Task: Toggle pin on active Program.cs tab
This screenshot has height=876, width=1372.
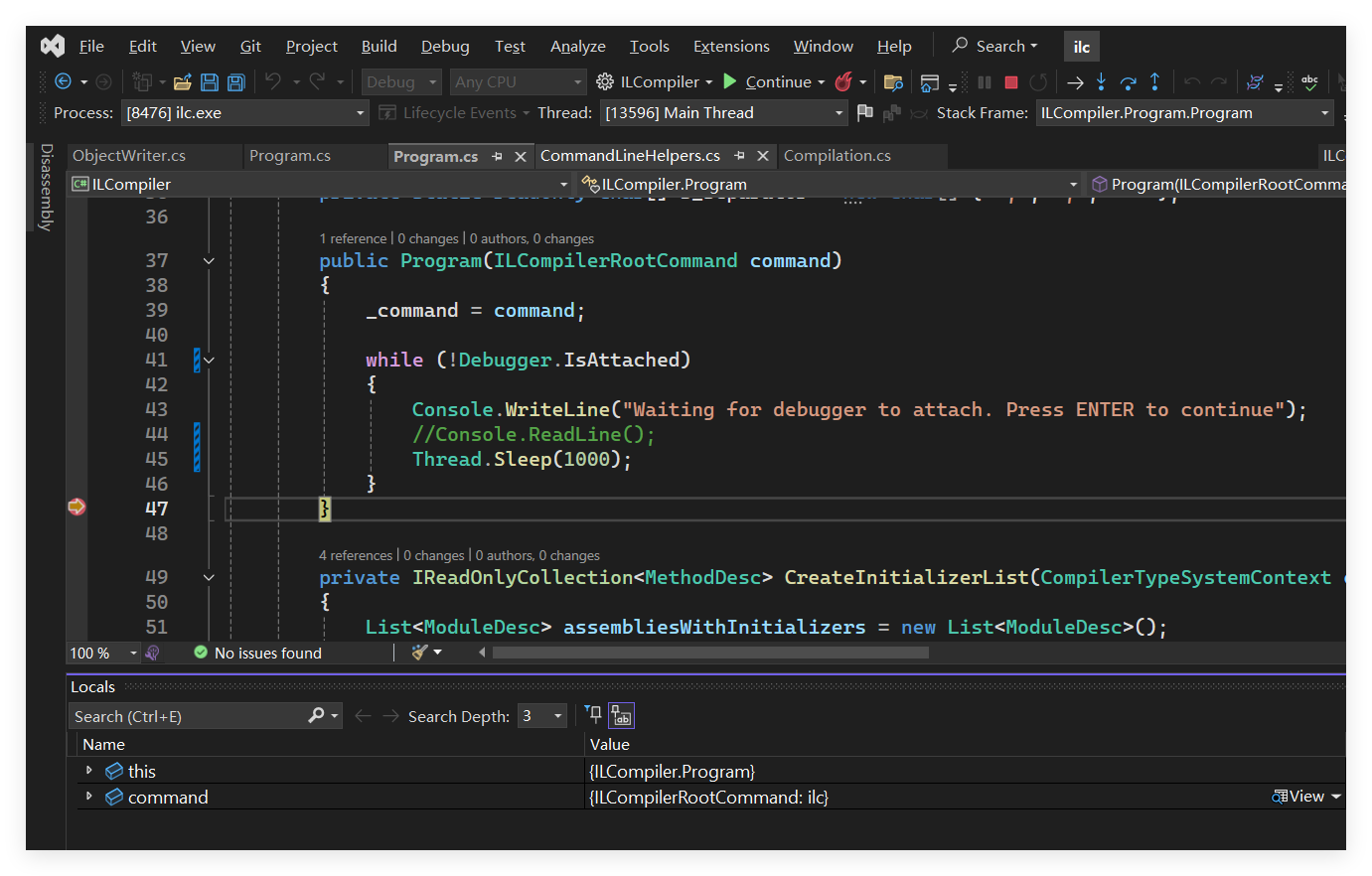Action: point(497,156)
